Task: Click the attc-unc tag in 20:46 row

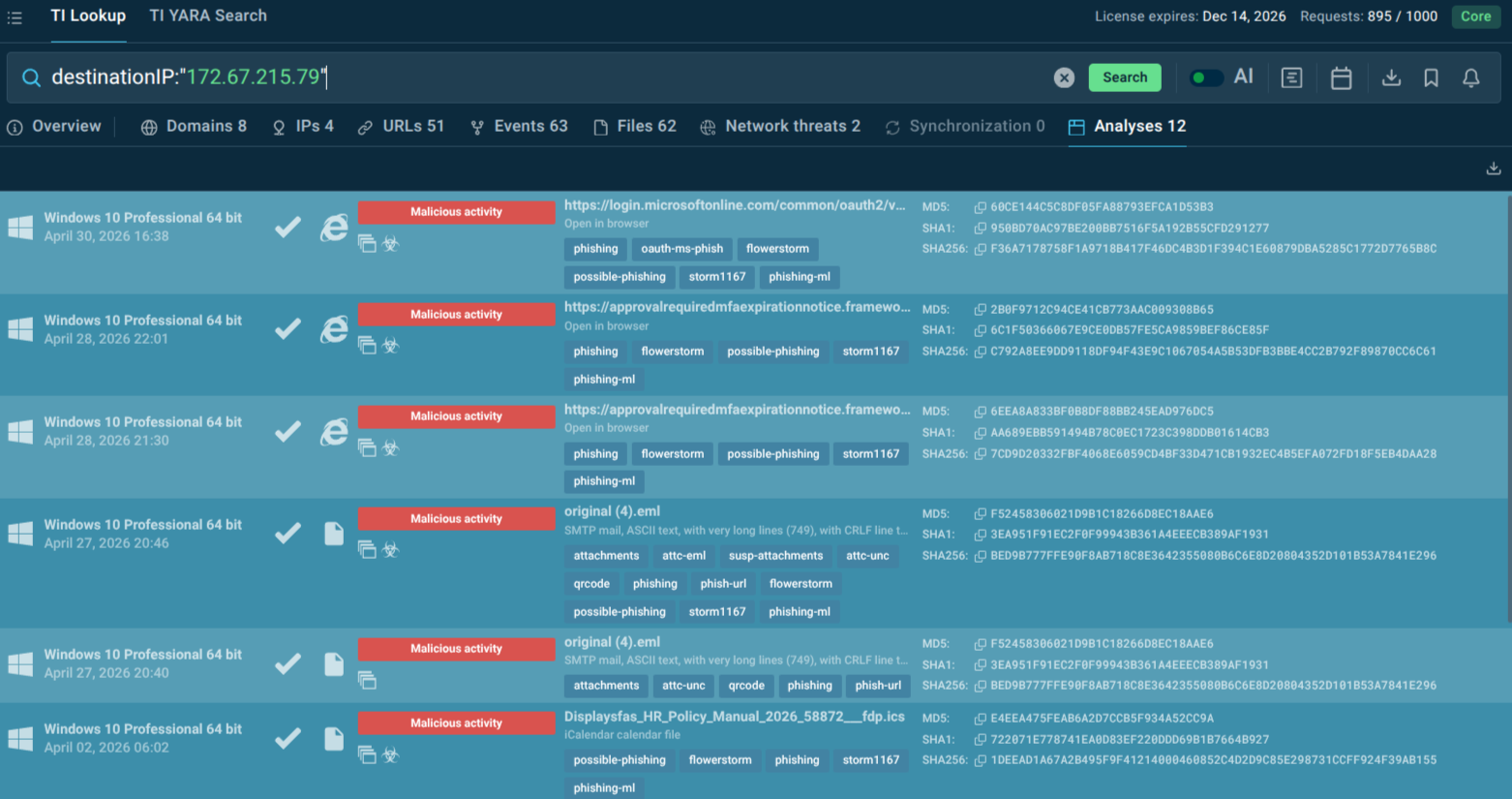Action: 867,556
